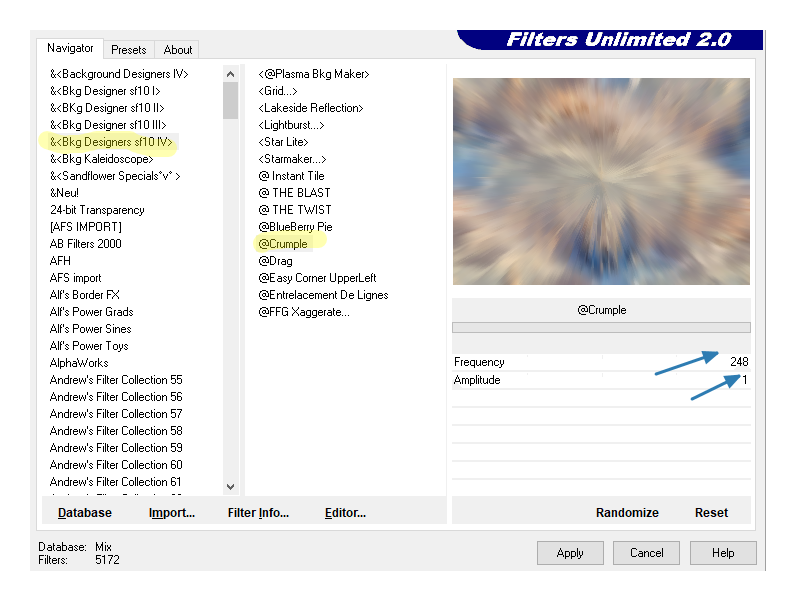Click Reset for filter settings
Viewport: 796px width, 601px height.
711,513
